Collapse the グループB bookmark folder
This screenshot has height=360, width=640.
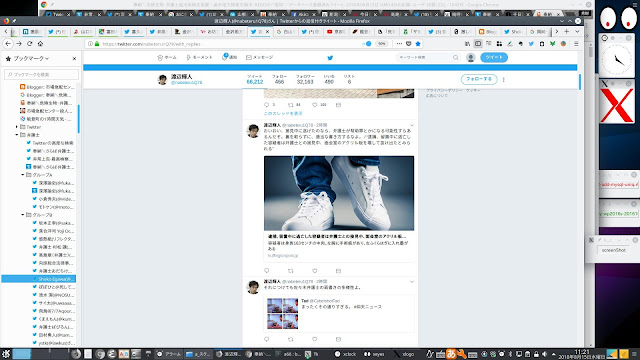point(23,215)
